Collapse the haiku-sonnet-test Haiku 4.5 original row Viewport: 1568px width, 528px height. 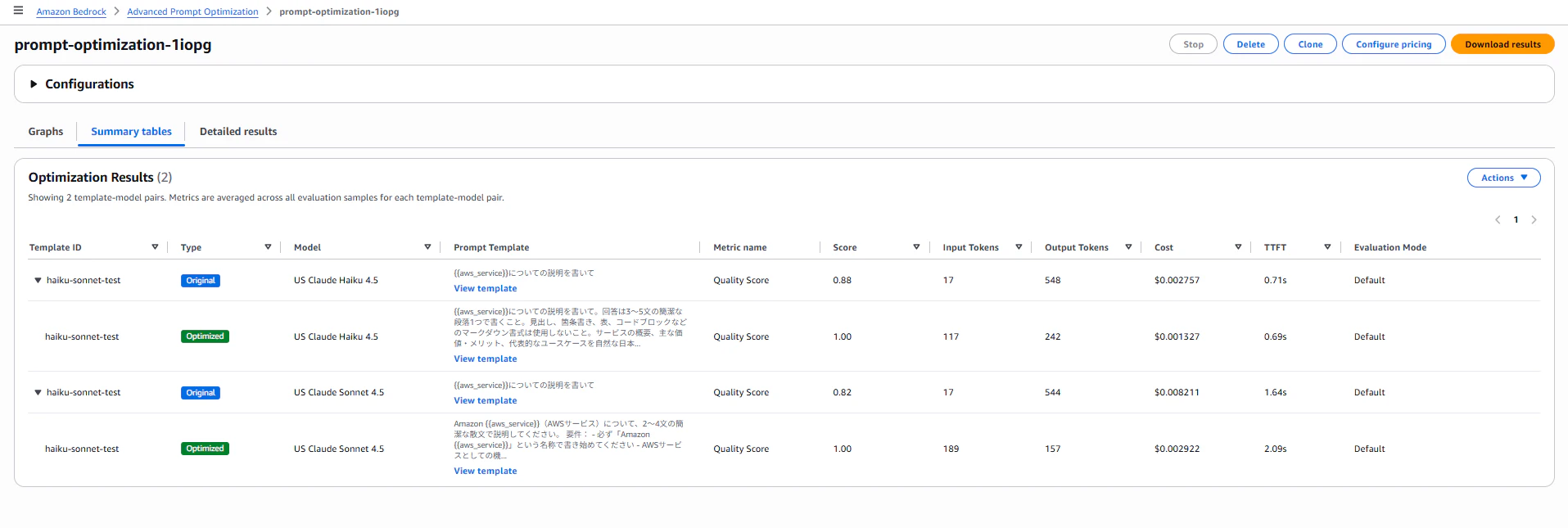(x=38, y=281)
